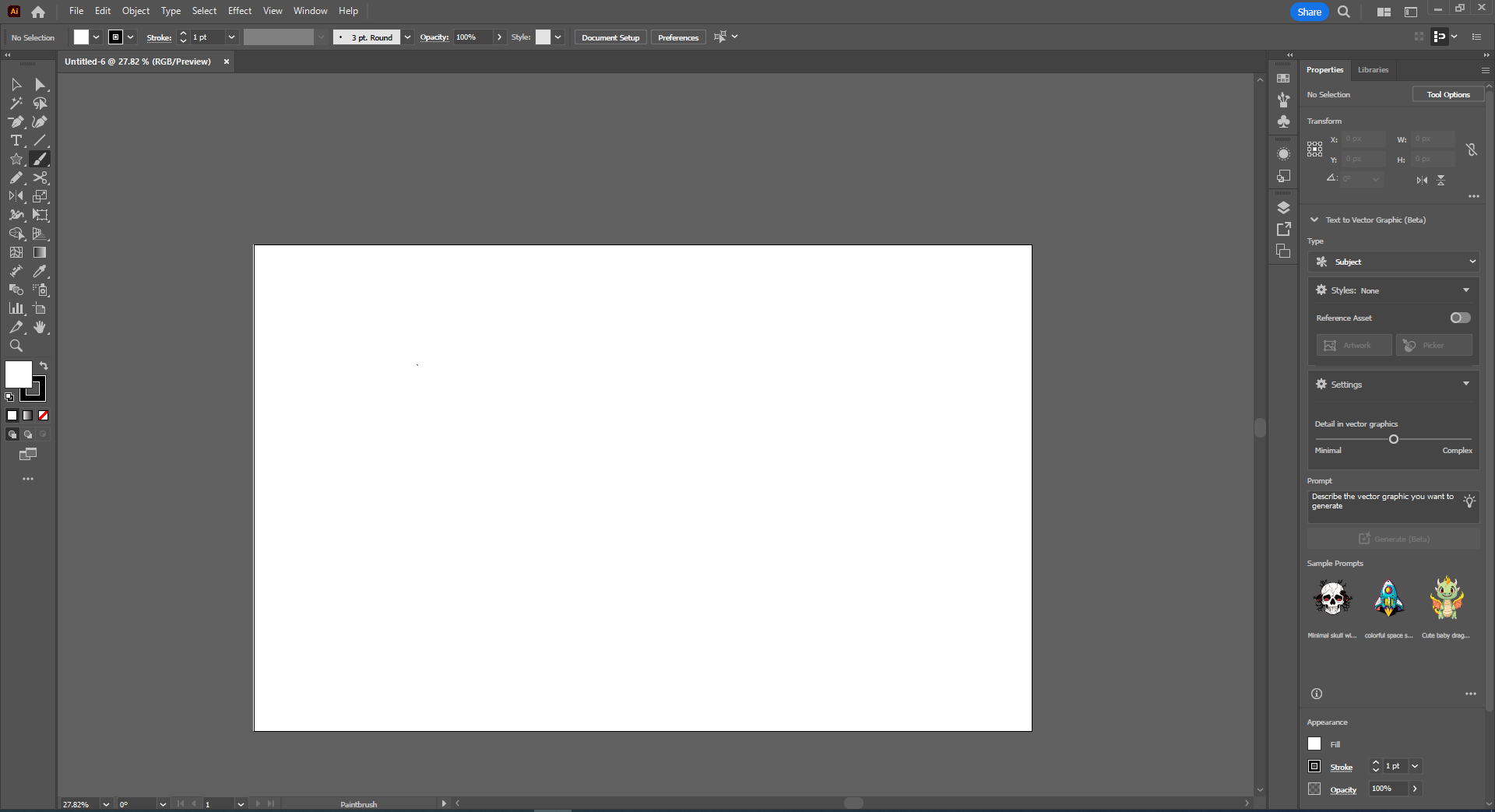Screen dimensions: 1495x812
Task: Select the Type tool
Action: (16, 140)
